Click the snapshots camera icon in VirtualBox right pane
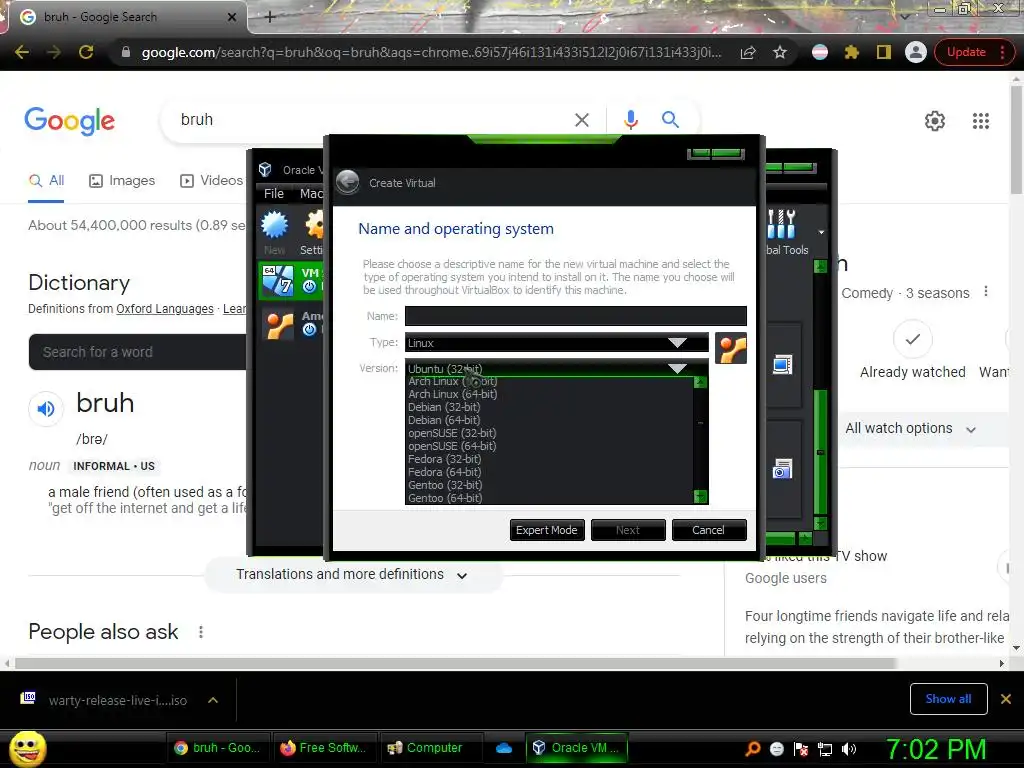Screen dimensions: 1024x768 click(782, 468)
